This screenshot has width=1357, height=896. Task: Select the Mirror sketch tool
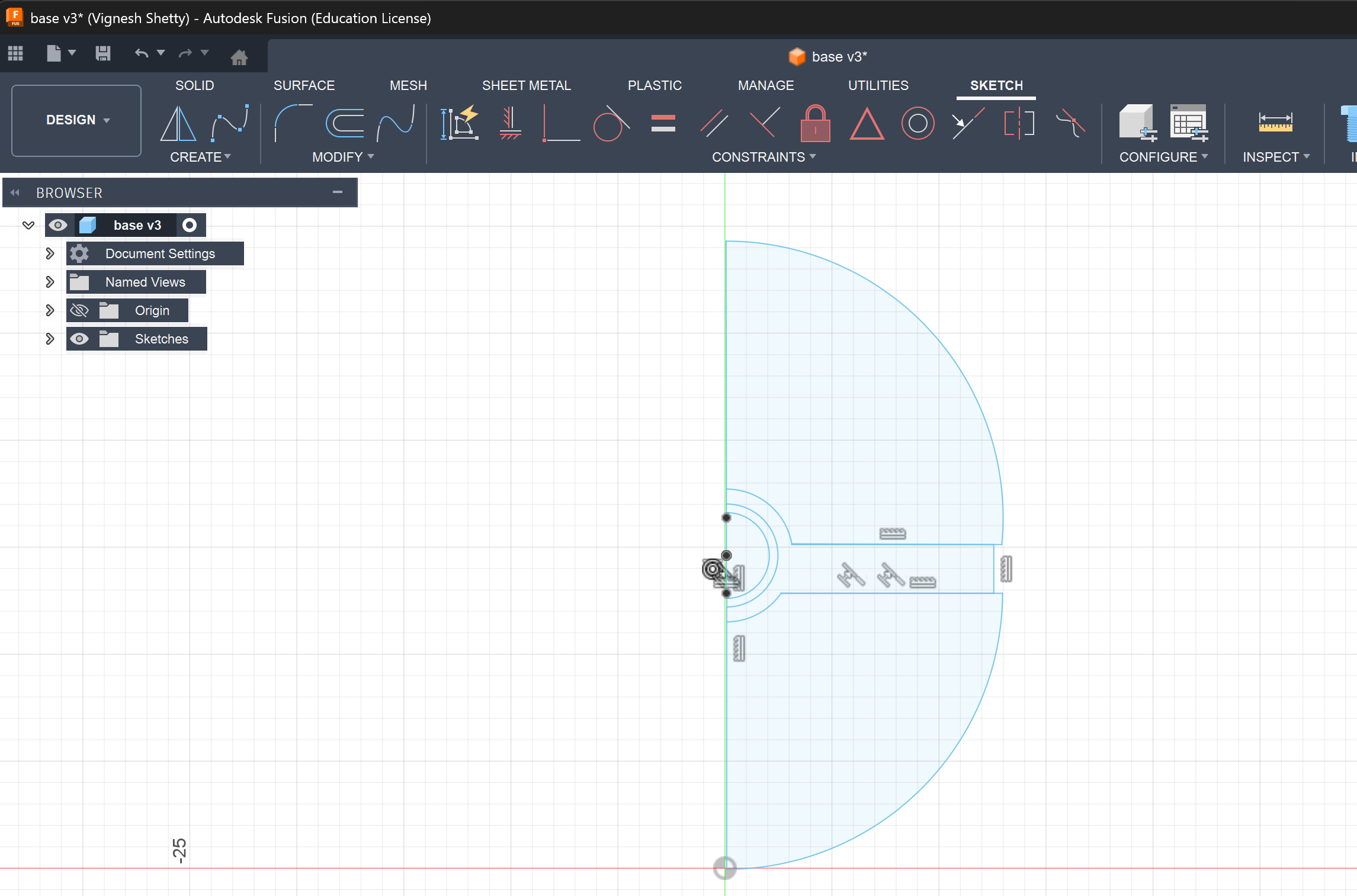click(178, 124)
